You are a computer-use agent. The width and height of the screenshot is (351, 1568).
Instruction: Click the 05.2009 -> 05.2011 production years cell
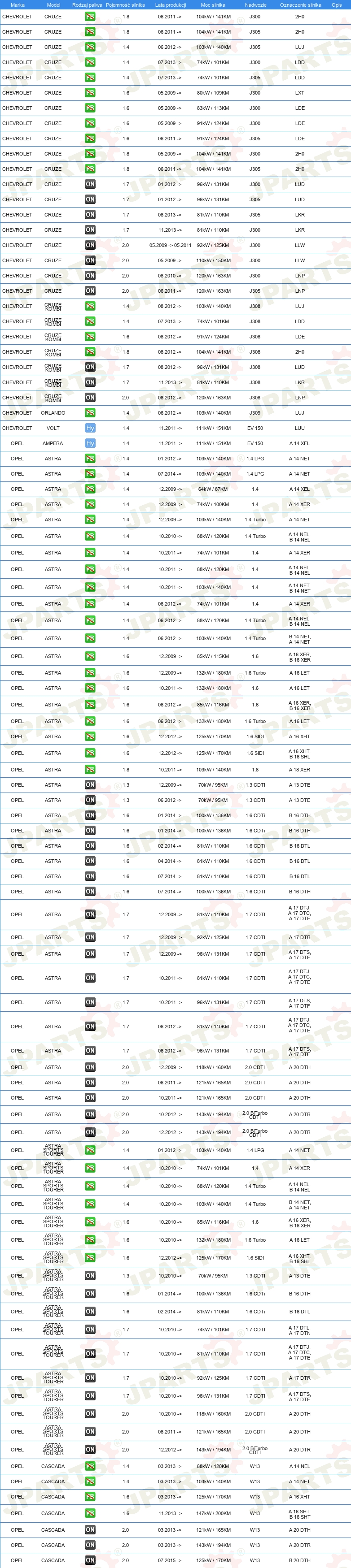171,245
